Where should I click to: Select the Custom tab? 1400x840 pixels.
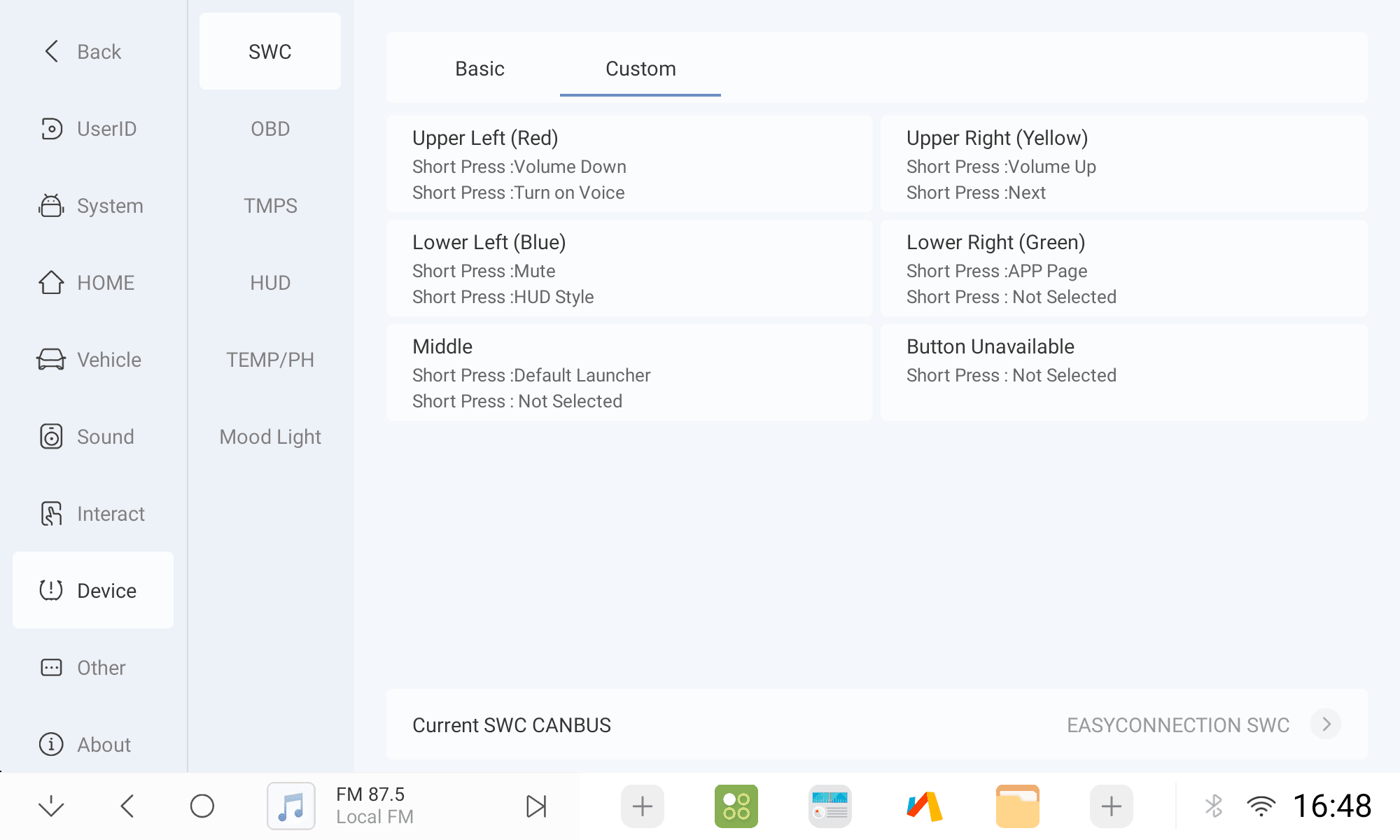coord(640,69)
